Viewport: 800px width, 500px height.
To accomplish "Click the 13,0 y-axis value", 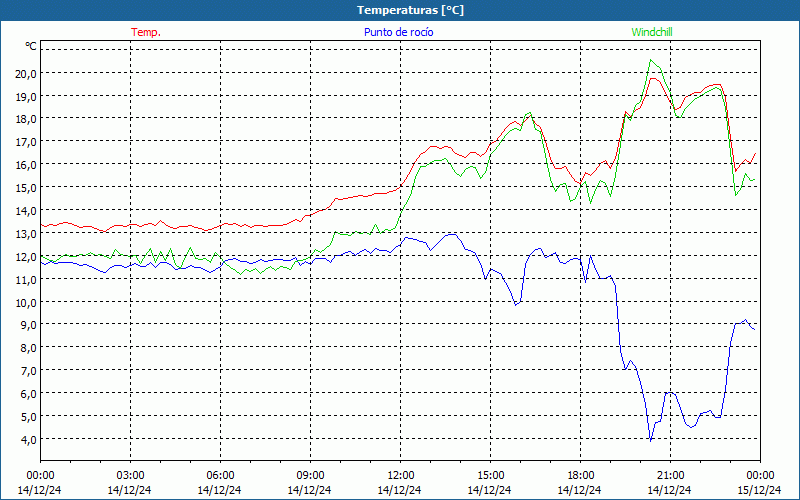I will click(x=26, y=234).
